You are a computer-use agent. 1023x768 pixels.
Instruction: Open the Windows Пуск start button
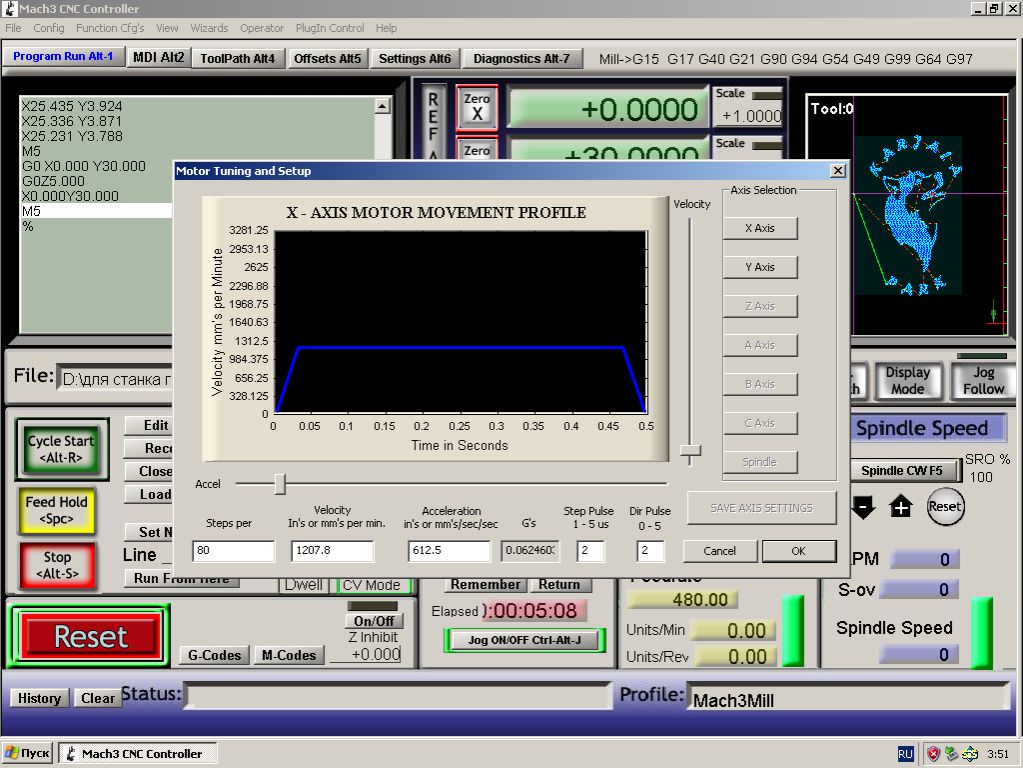pyautogui.click(x=27, y=753)
